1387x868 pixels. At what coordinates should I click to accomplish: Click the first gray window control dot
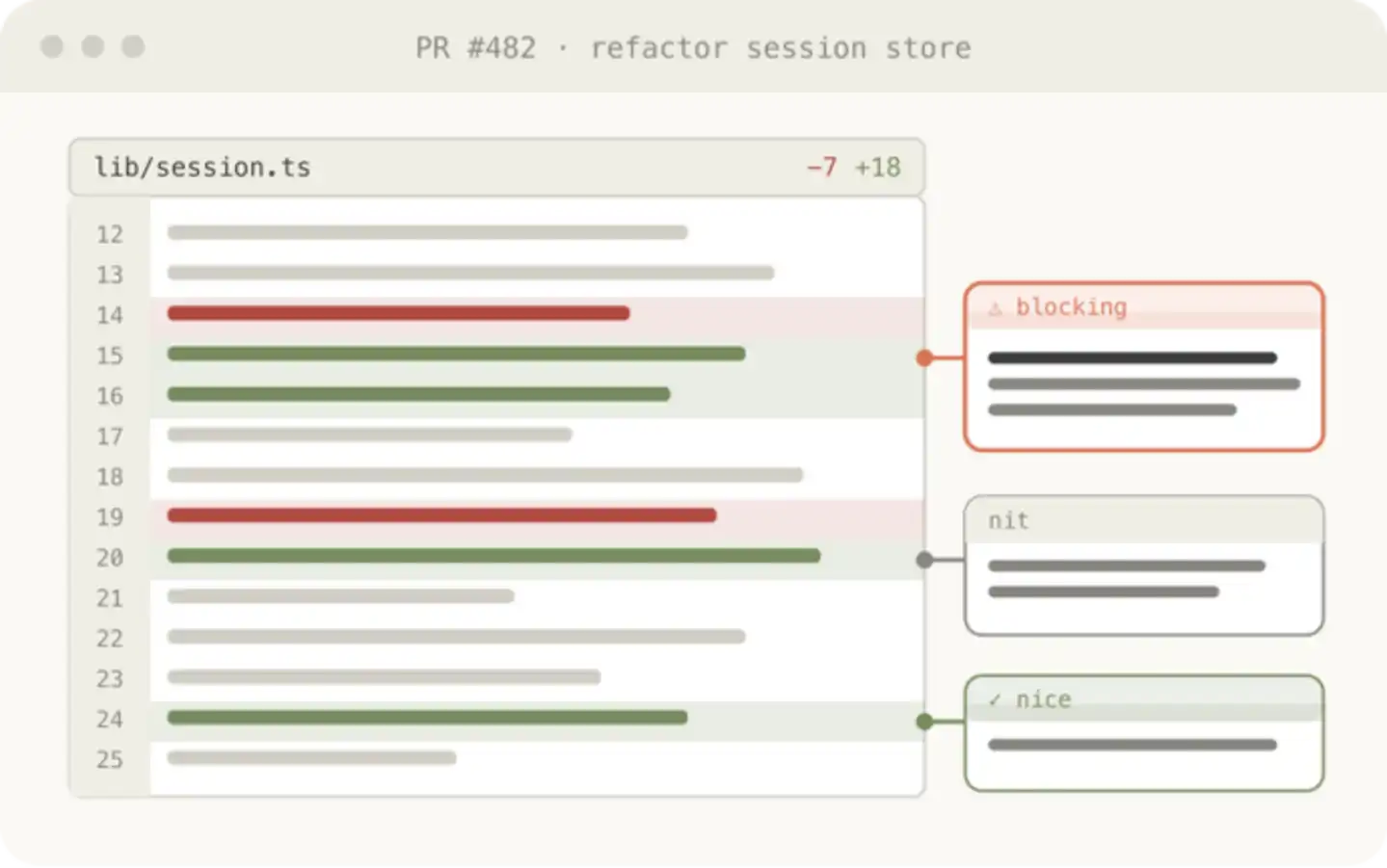tap(52, 46)
